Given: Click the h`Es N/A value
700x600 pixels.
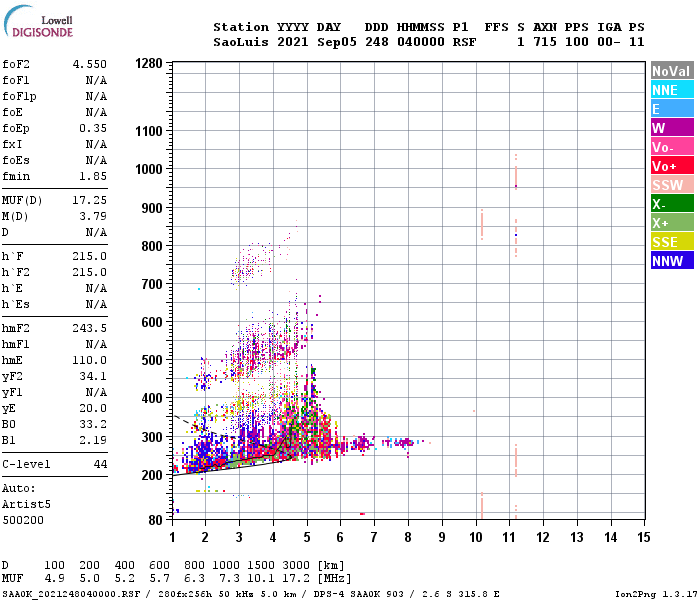Looking at the screenshot, I should (x=96, y=304).
